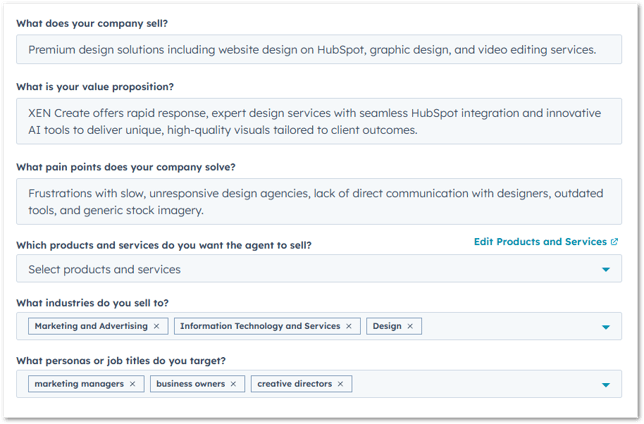The height and width of the screenshot is (424, 644).
Task: Select the business owners tag label
Action: (x=191, y=384)
